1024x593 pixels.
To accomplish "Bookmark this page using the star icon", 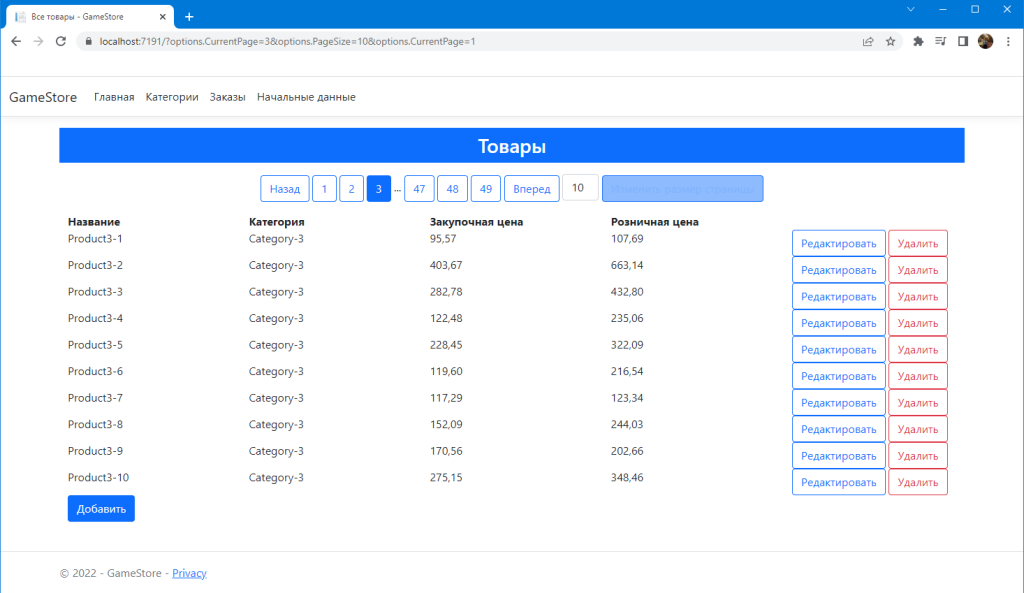I will click(890, 41).
